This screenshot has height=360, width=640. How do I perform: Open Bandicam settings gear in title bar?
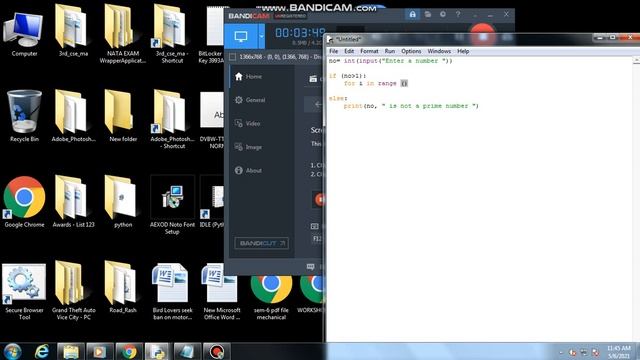tap(443, 15)
